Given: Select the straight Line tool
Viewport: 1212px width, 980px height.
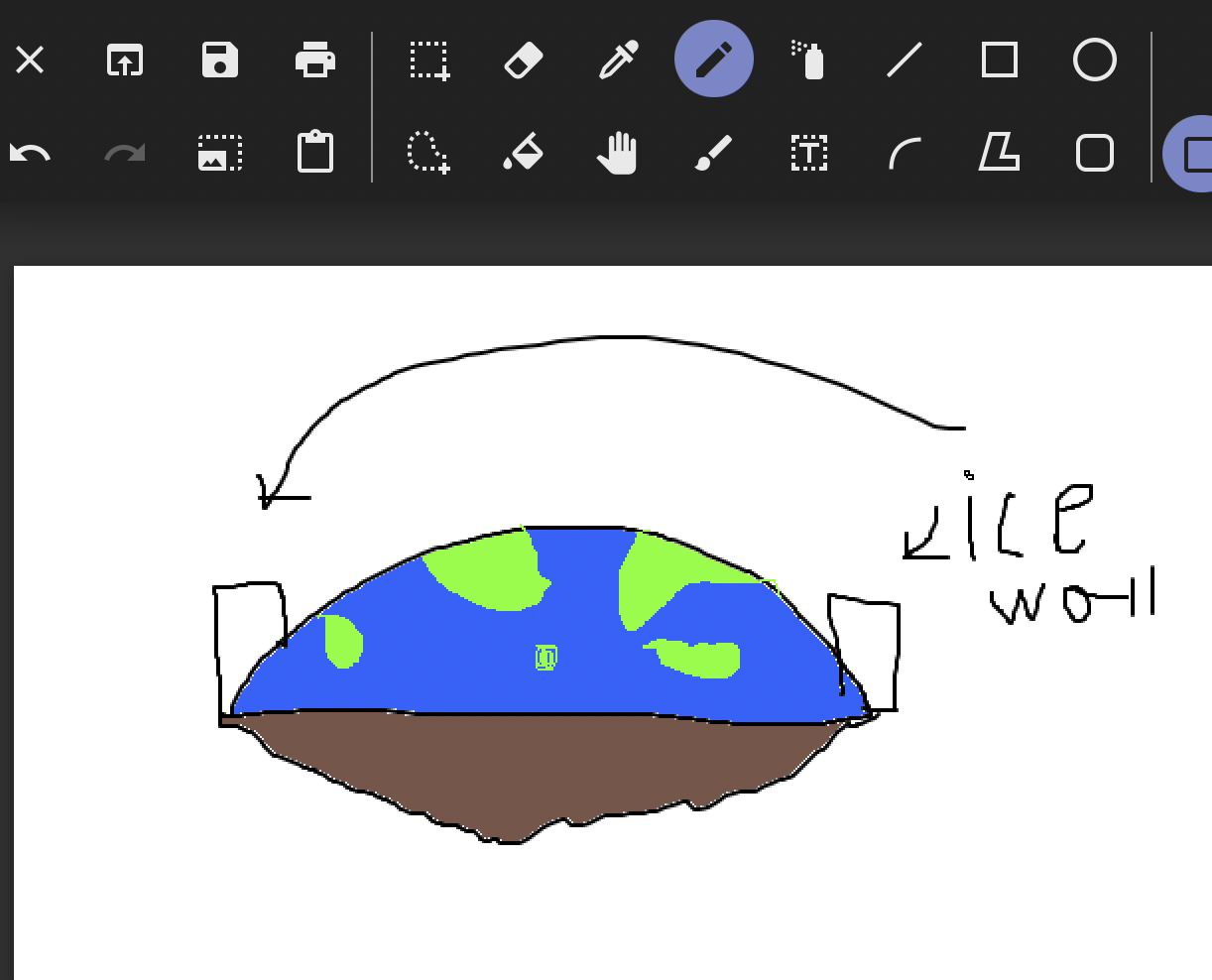Looking at the screenshot, I should point(904,60).
